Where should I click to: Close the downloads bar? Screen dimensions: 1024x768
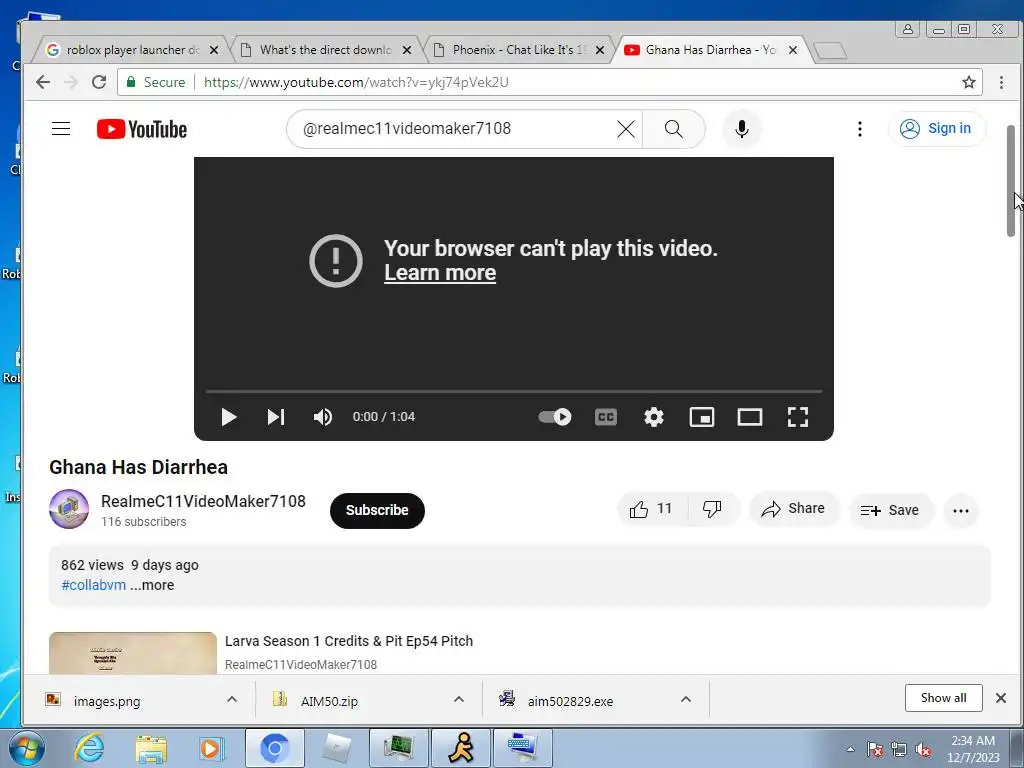point(1000,698)
